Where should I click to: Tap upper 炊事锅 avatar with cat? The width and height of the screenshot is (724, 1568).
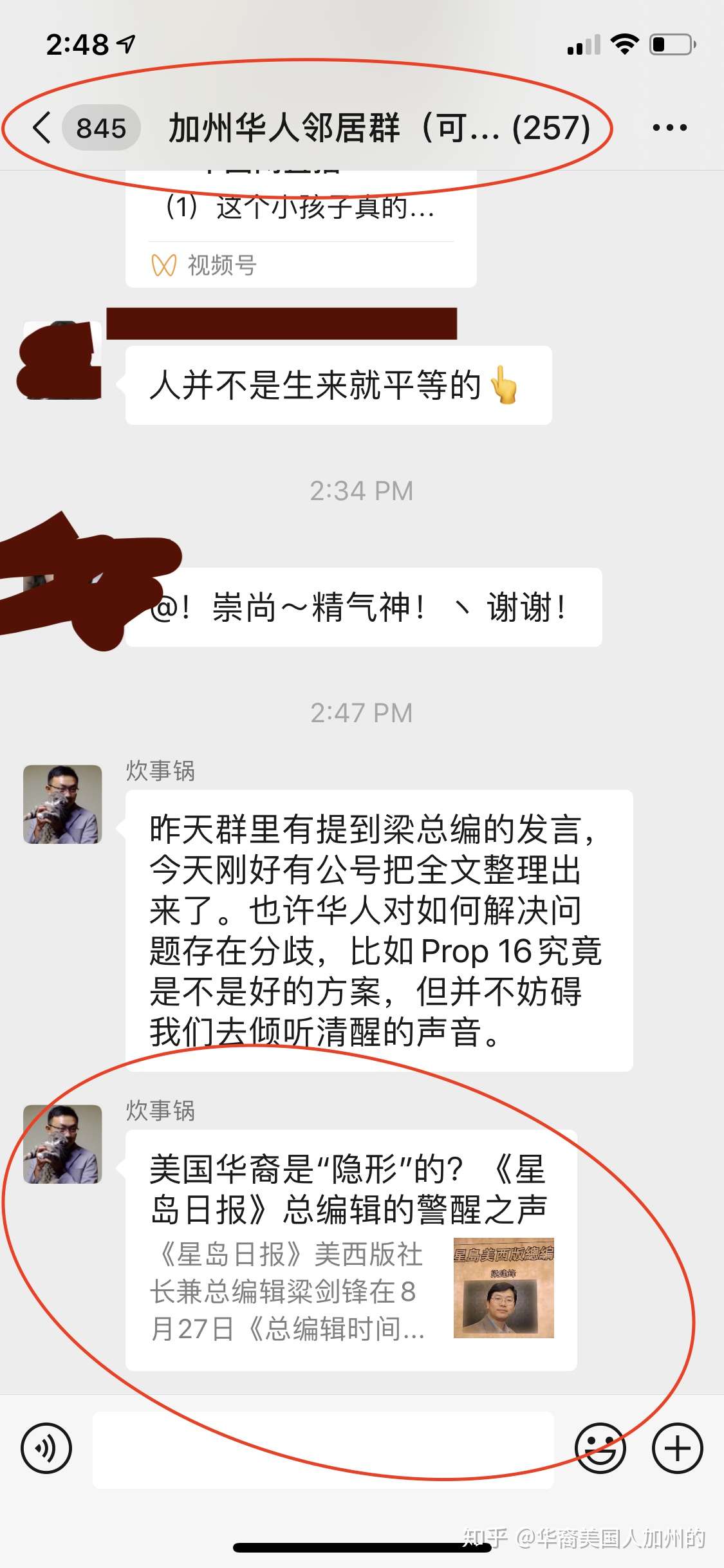(62, 804)
